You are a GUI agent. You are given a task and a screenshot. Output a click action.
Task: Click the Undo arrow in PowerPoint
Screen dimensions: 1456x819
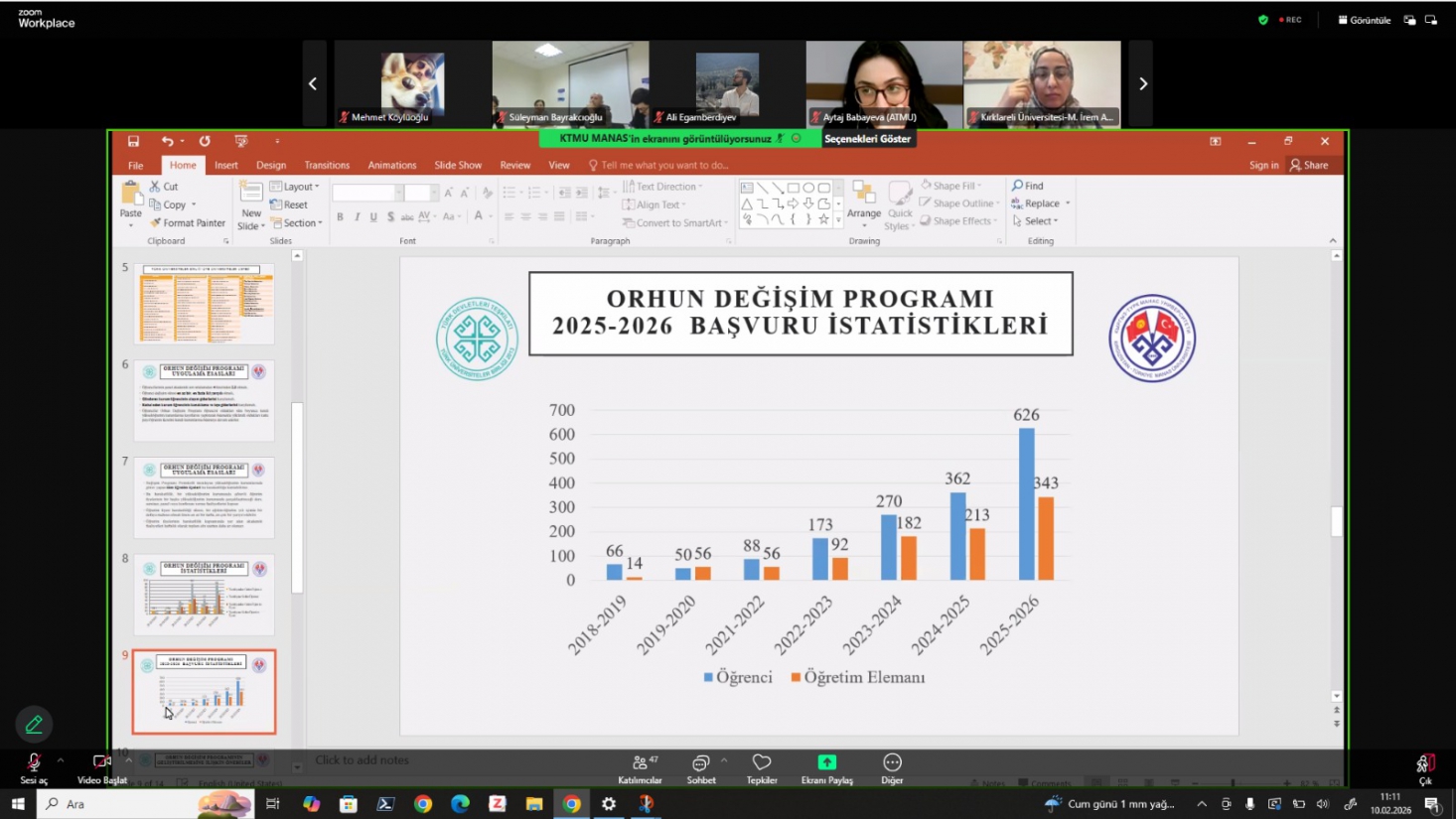[167, 141]
